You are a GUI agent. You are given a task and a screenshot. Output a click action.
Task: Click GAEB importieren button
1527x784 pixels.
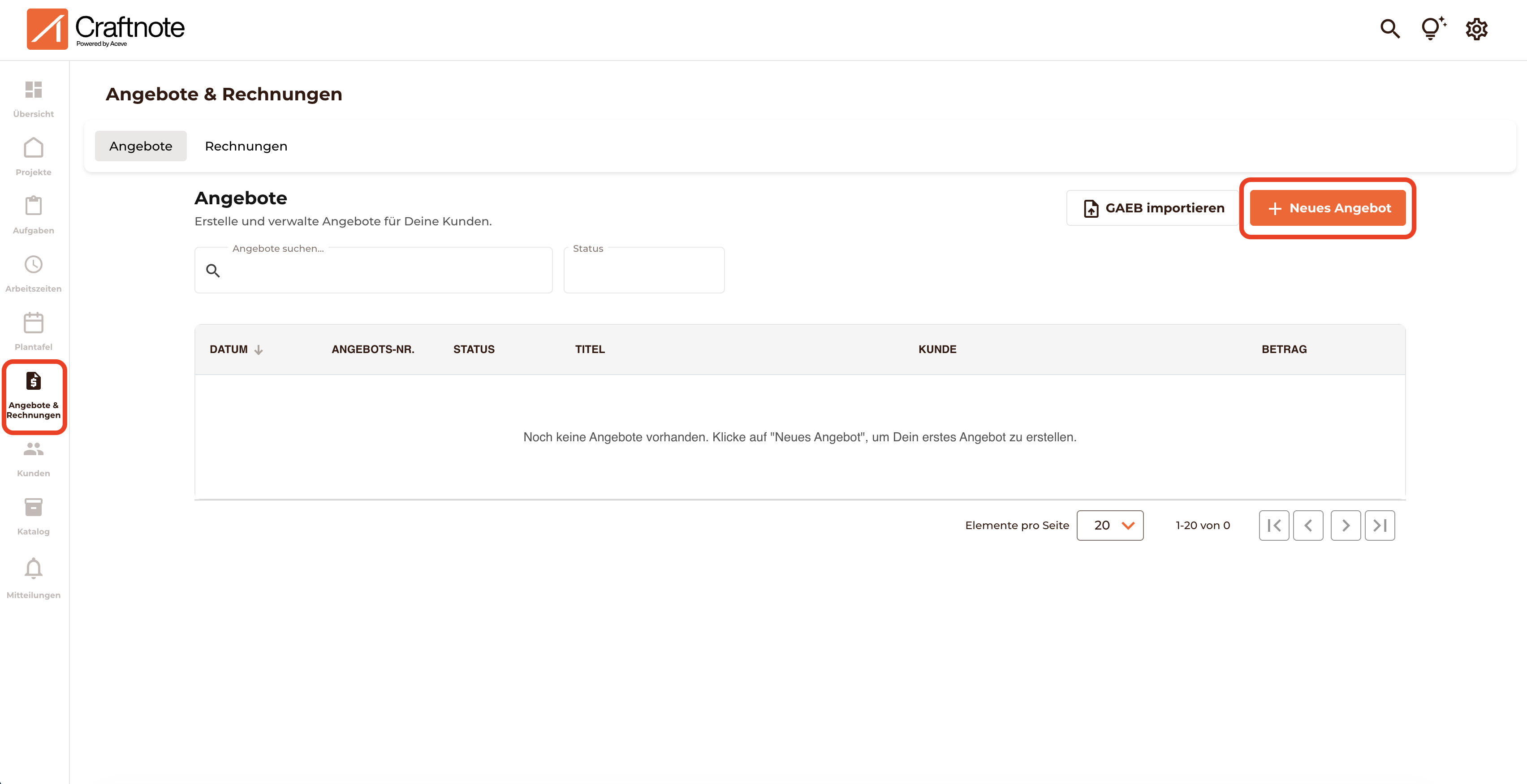pyautogui.click(x=1153, y=208)
